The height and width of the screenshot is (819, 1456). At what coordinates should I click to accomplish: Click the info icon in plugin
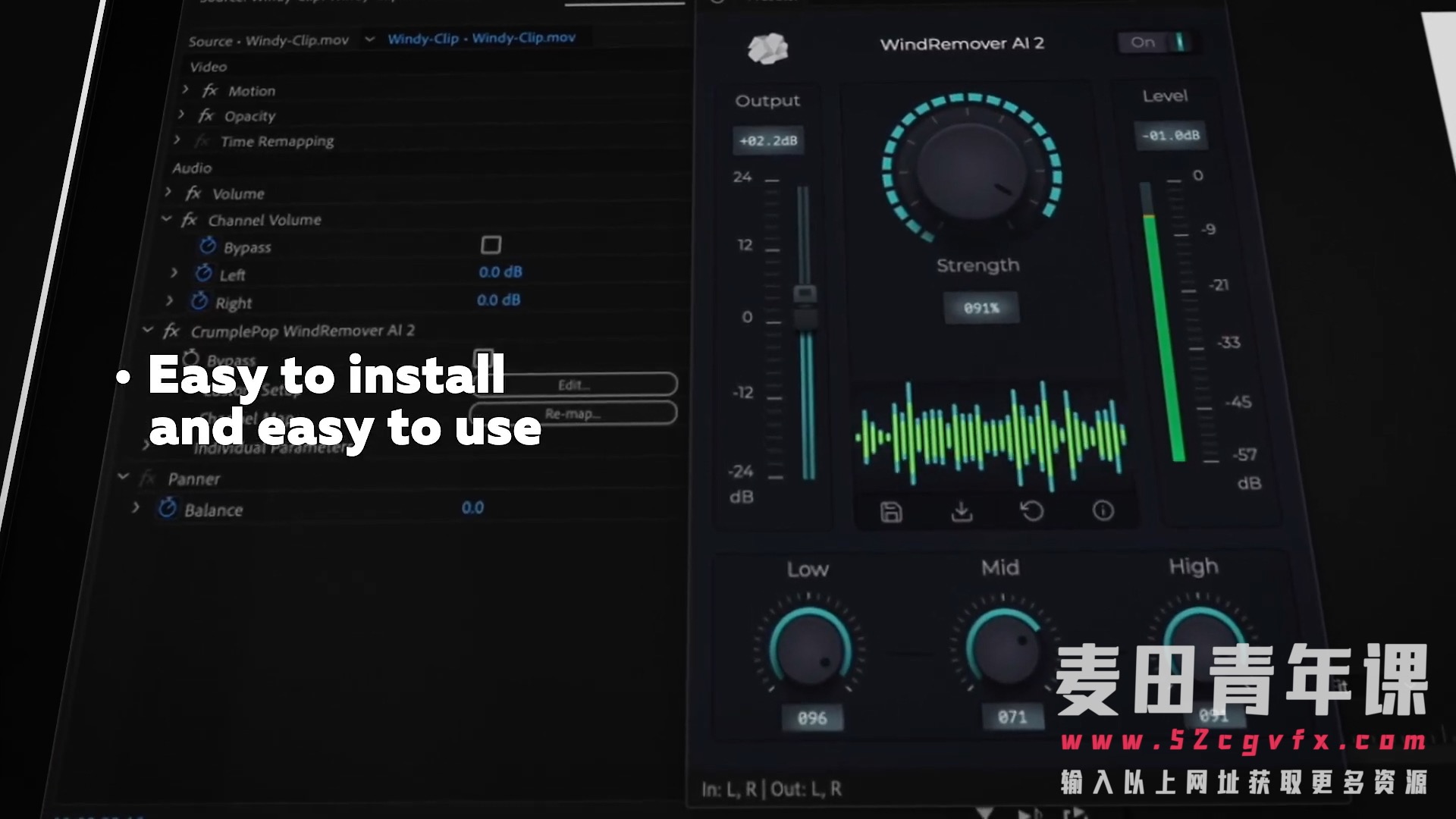coord(1103,511)
